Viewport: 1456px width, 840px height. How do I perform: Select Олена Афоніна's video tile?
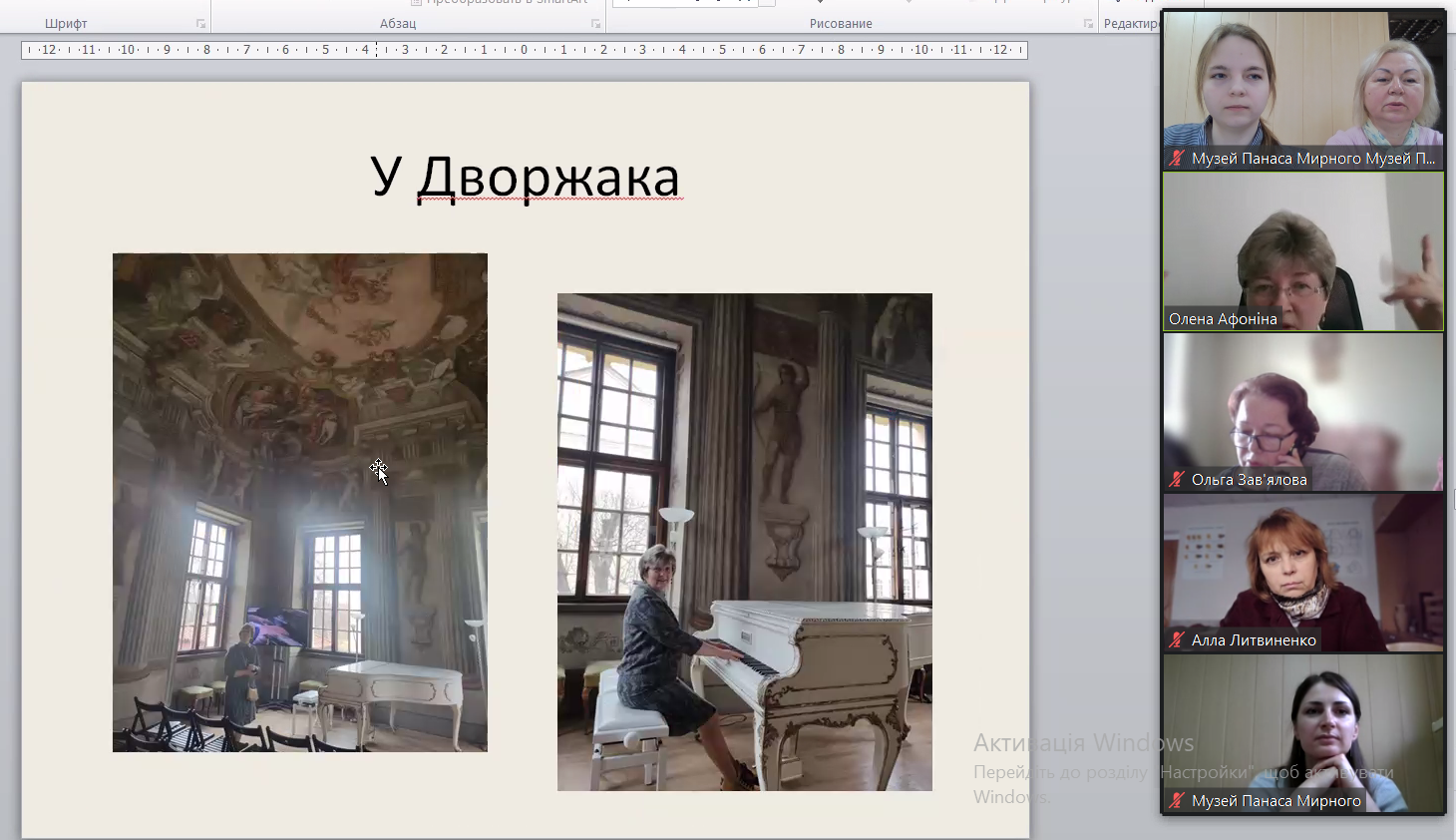1302,249
